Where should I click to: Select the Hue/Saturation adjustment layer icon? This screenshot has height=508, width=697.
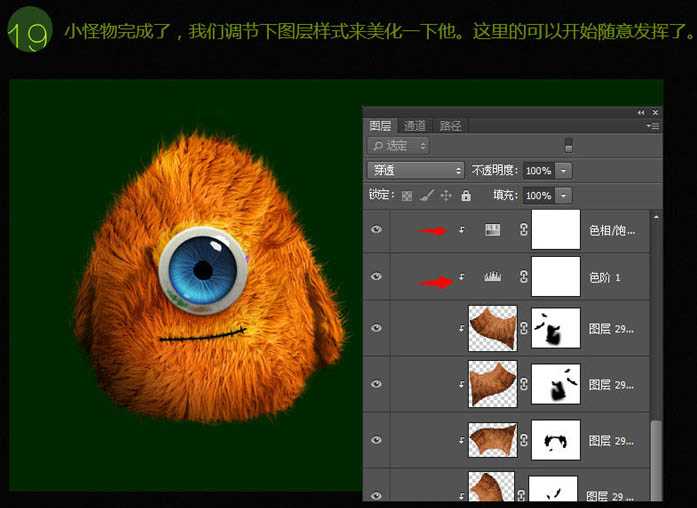pos(492,230)
